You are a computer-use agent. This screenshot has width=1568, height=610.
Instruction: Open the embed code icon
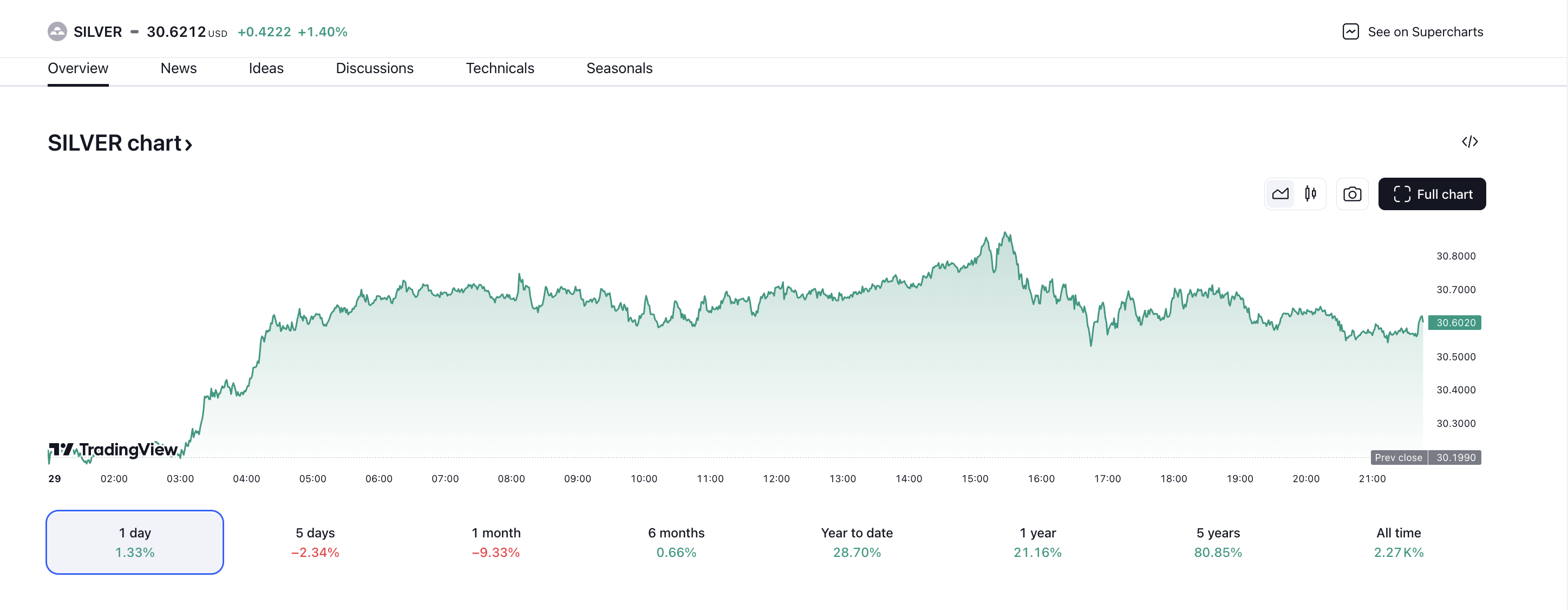point(1469,142)
